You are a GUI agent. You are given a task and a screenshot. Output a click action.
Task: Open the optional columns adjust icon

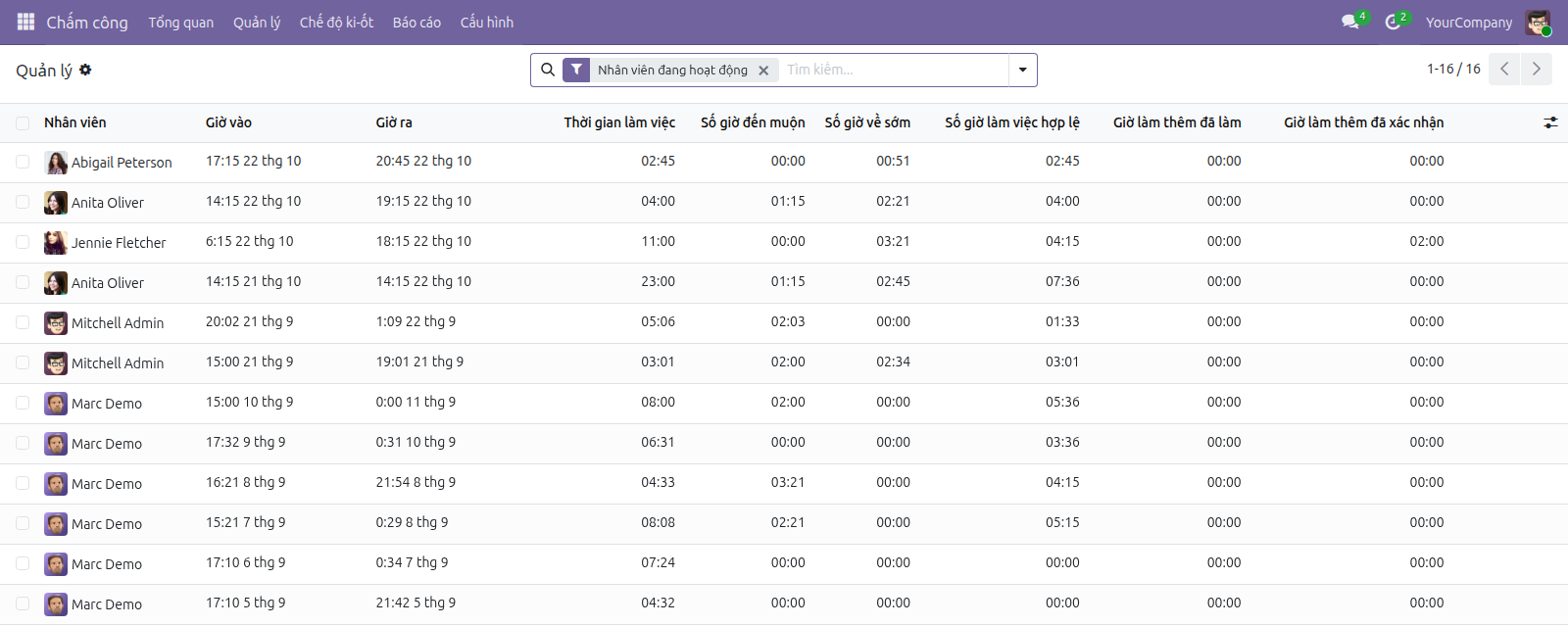(1550, 122)
